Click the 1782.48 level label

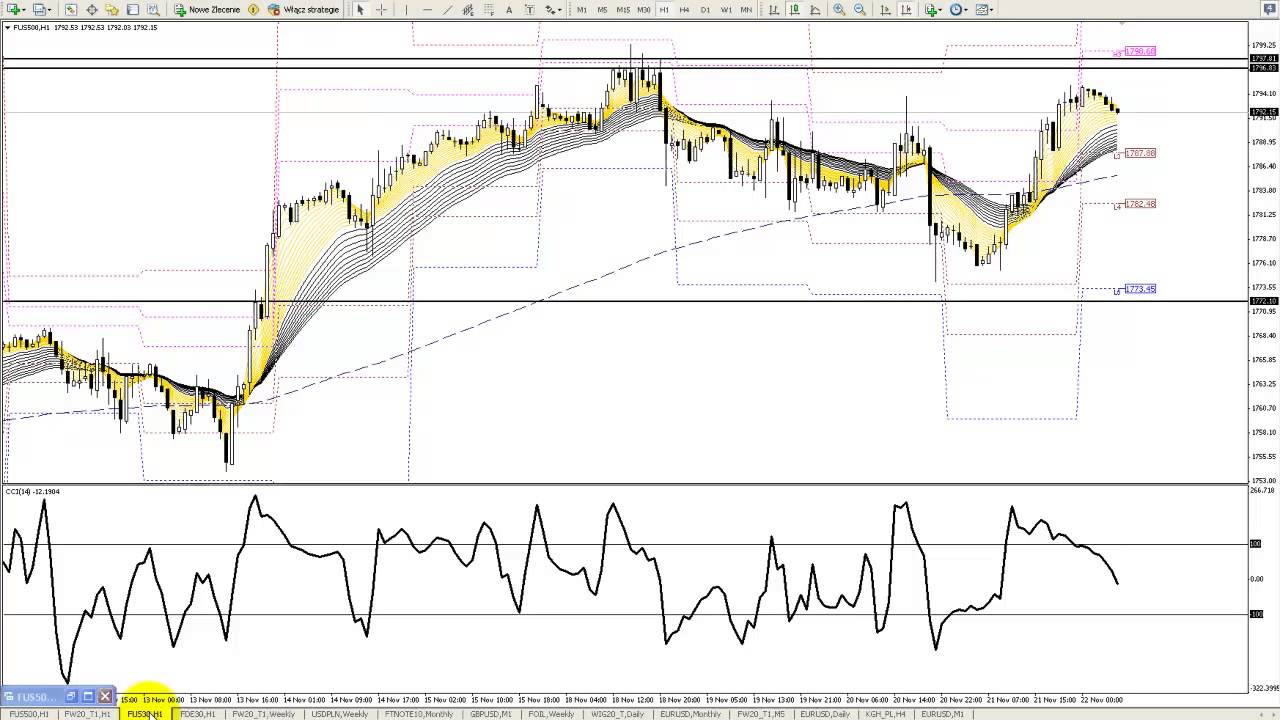(x=1140, y=204)
